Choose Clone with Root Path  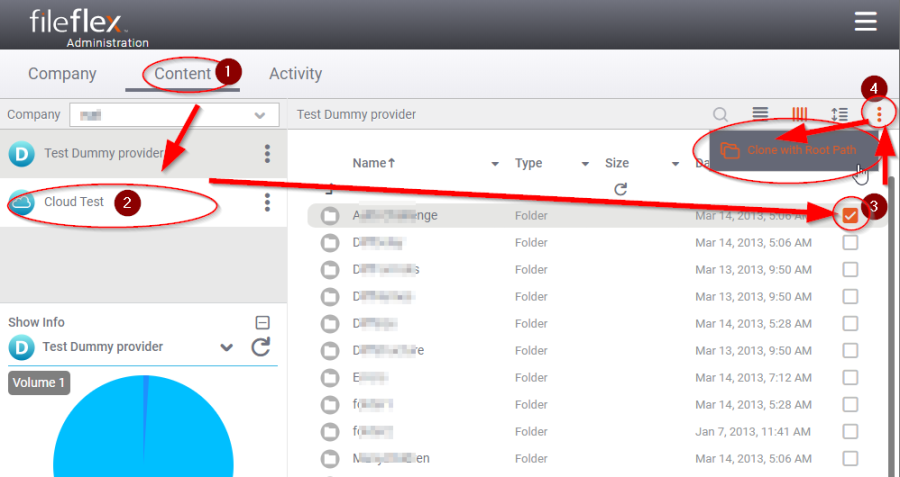tap(794, 150)
